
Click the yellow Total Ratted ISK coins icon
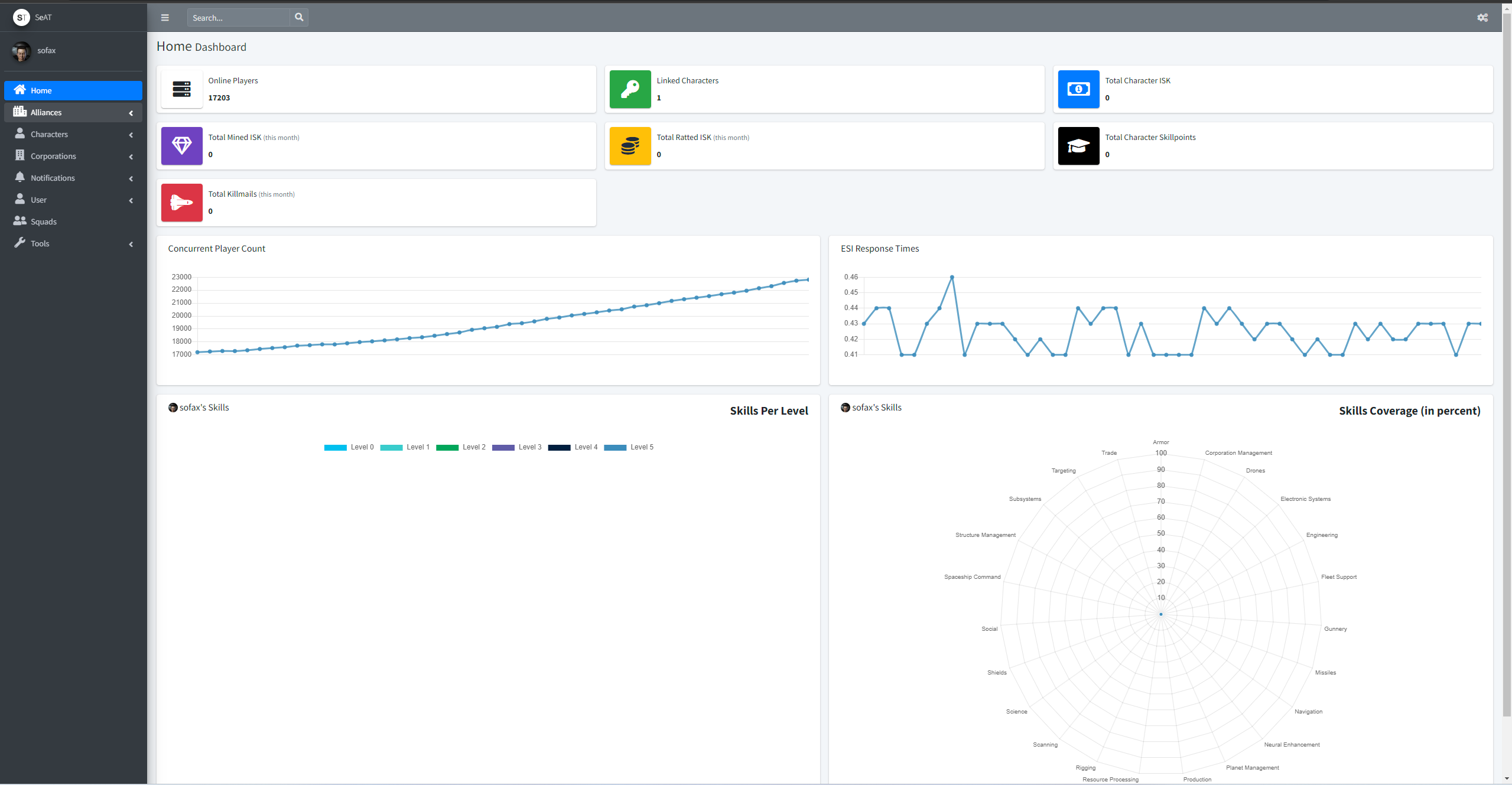630,146
